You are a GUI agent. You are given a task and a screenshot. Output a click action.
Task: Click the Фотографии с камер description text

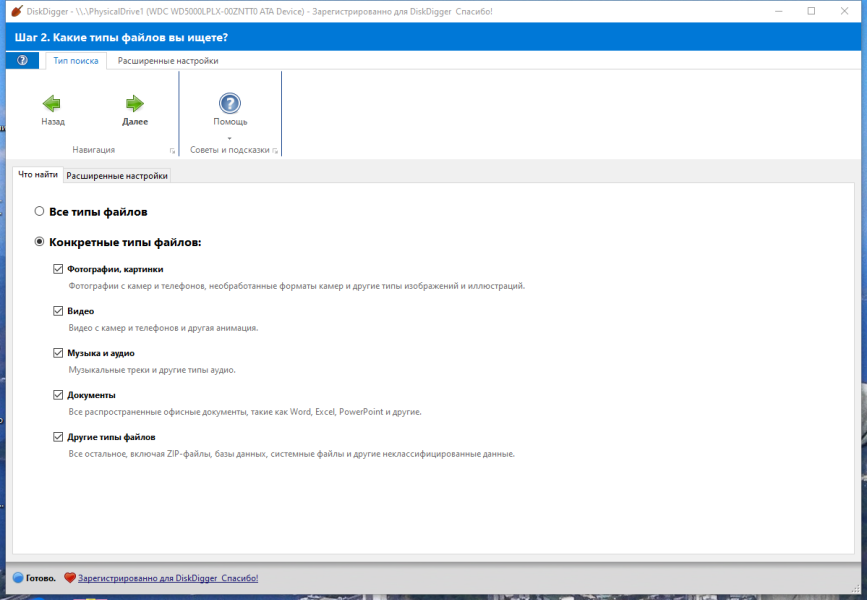(296, 286)
